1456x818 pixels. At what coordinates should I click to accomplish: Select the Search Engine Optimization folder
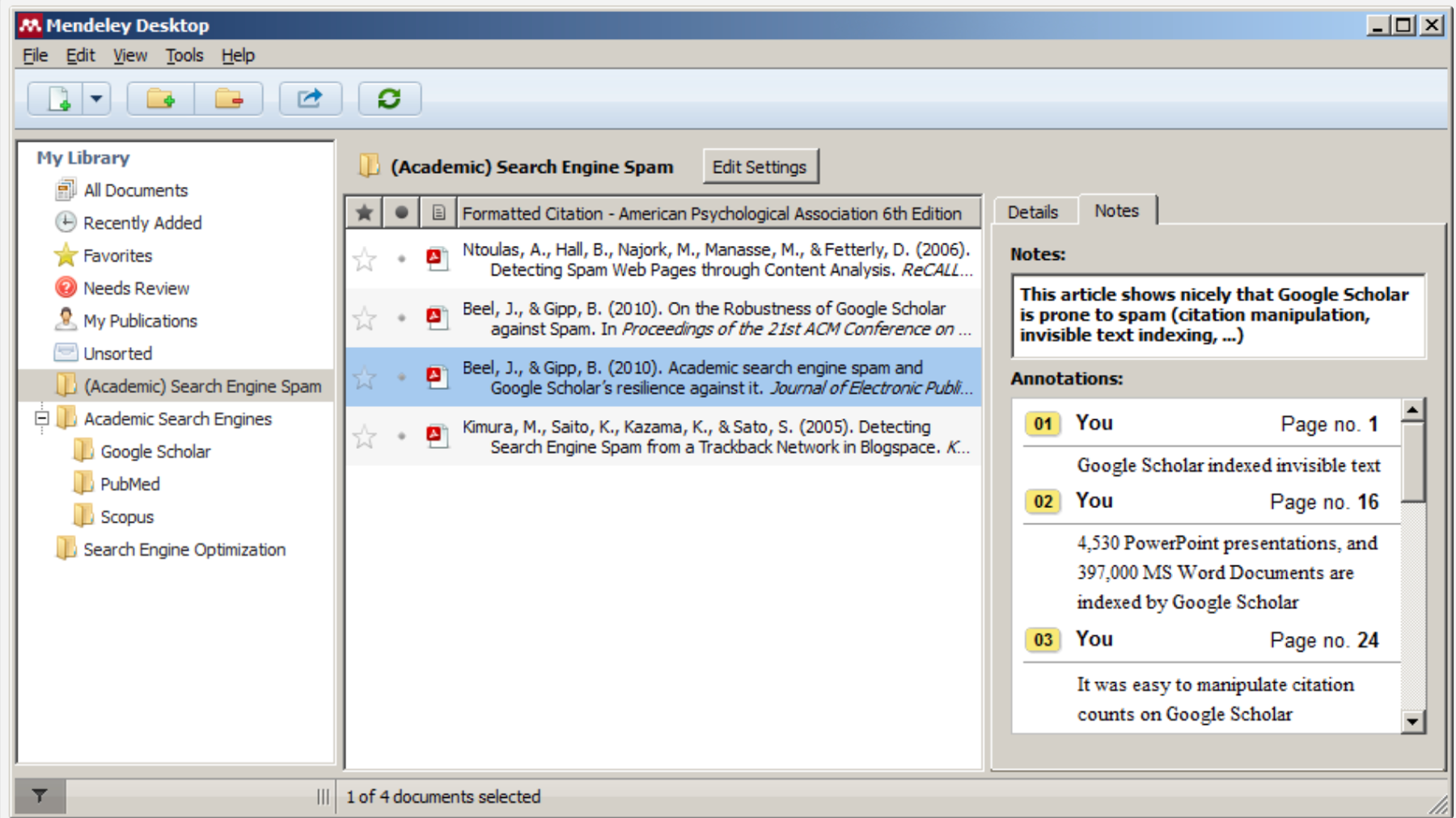(x=184, y=549)
